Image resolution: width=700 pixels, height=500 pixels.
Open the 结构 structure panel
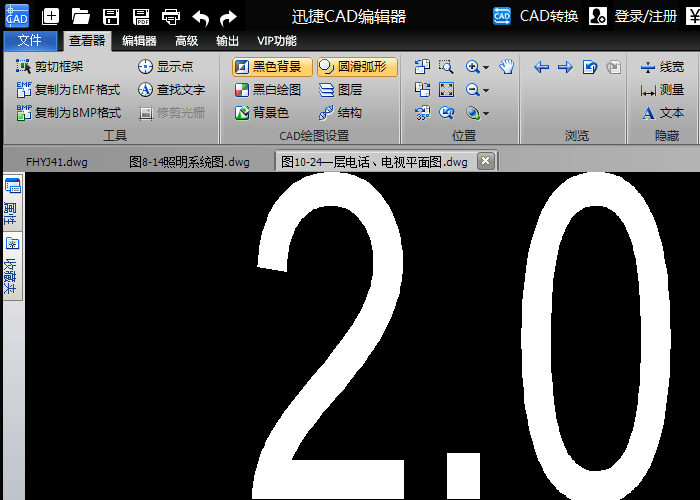(x=340, y=113)
